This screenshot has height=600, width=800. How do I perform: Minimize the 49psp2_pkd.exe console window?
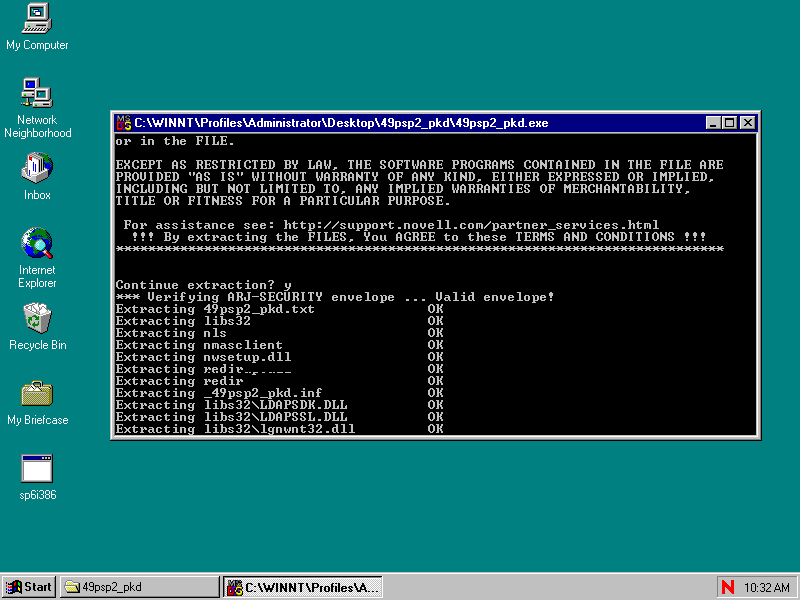[713, 123]
